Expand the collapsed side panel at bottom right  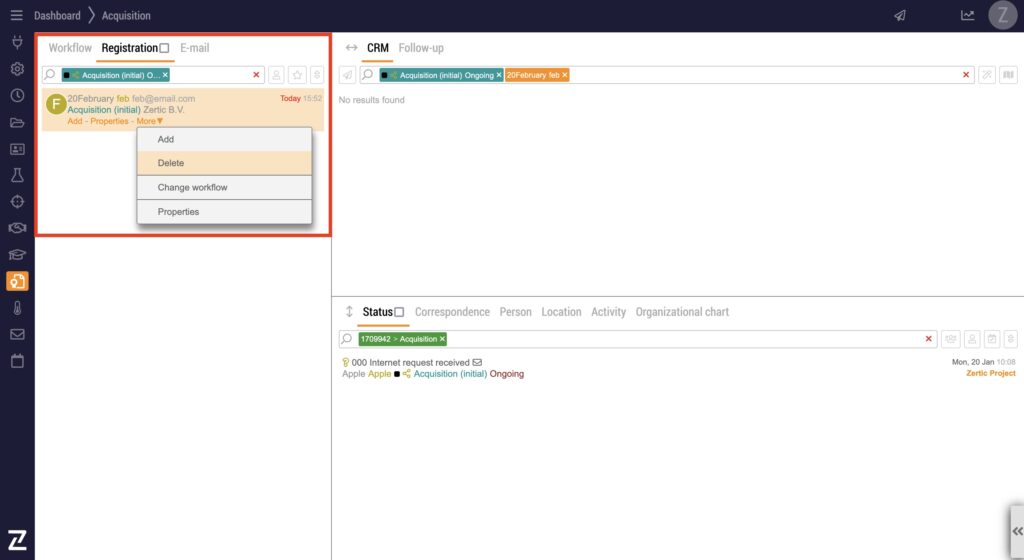click(1017, 531)
